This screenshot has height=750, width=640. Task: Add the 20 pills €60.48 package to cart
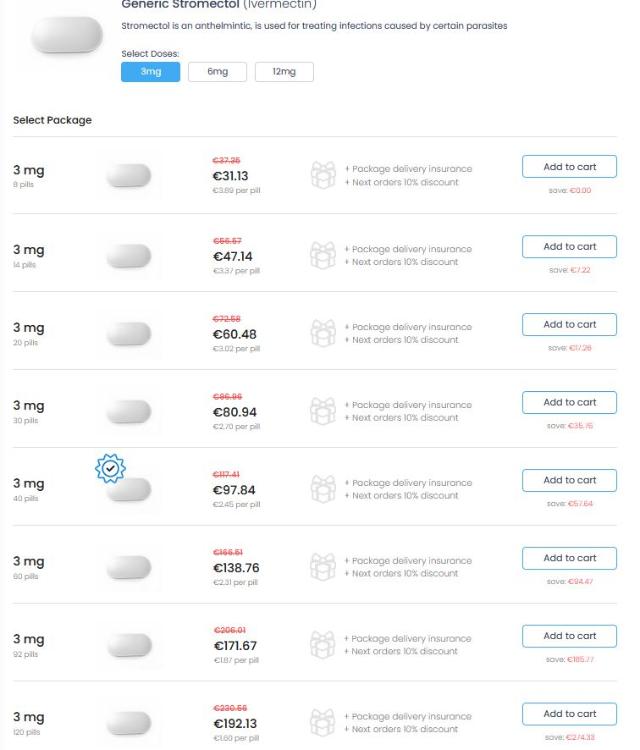click(569, 324)
